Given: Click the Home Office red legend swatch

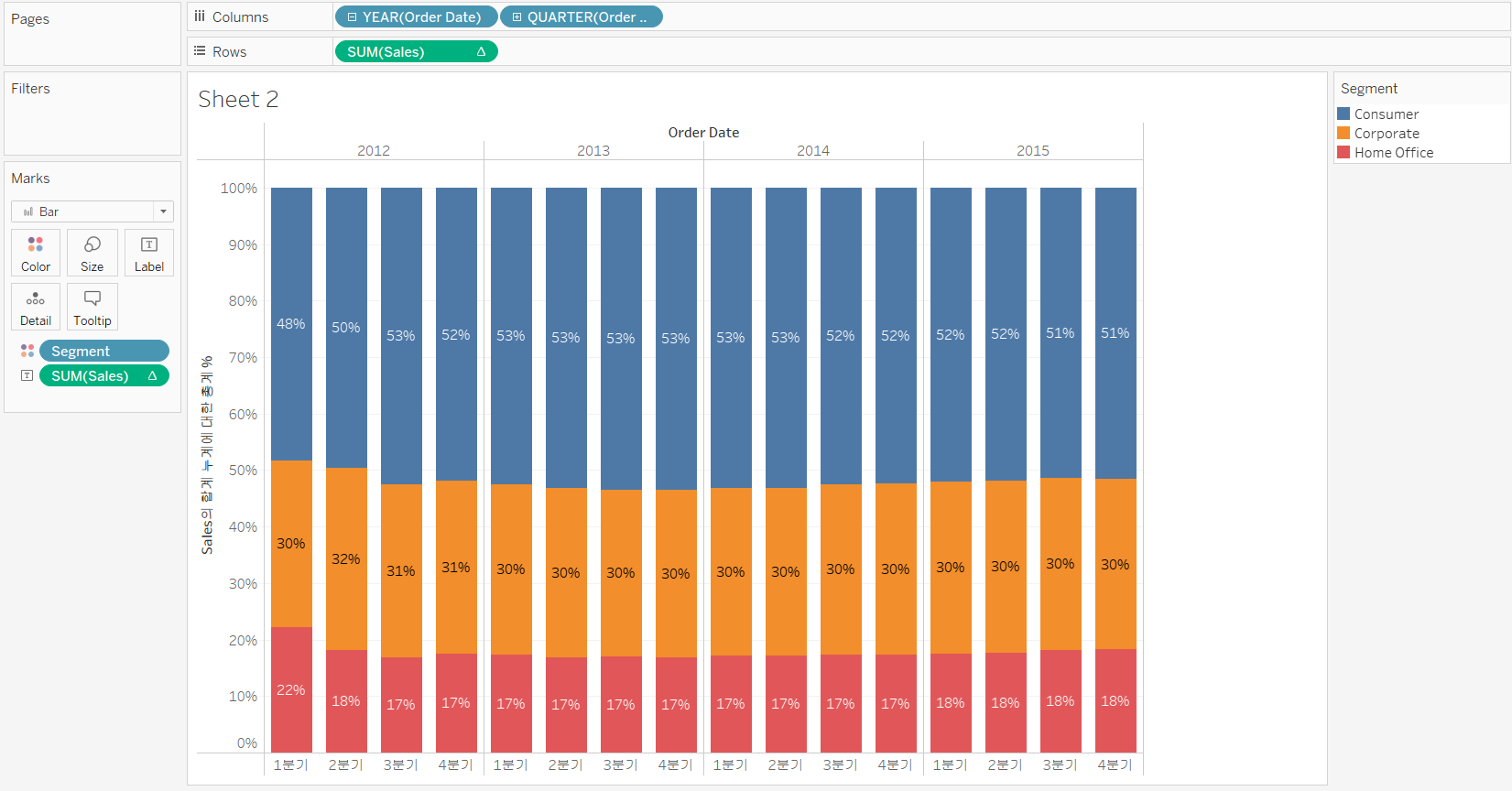Looking at the screenshot, I should click(1343, 152).
